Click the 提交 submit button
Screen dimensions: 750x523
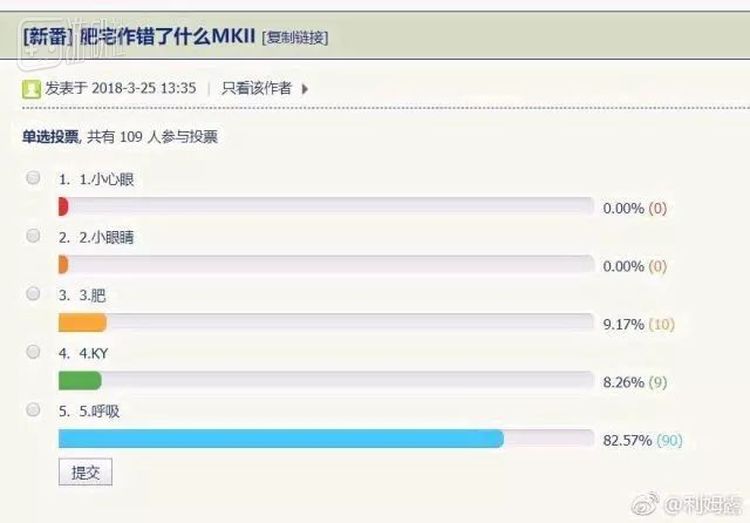[85, 472]
